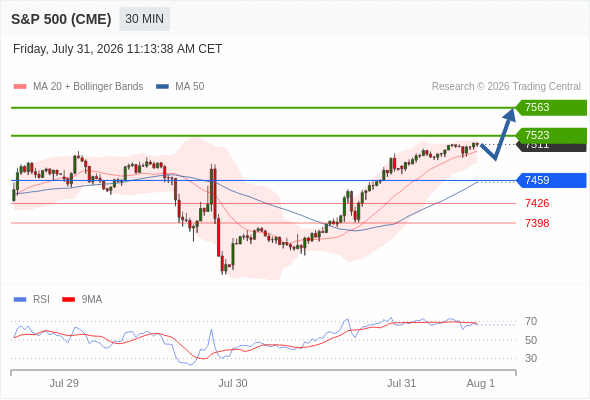Click the blue RSI legend swatch
590x400 pixels.
click(x=20, y=300)
